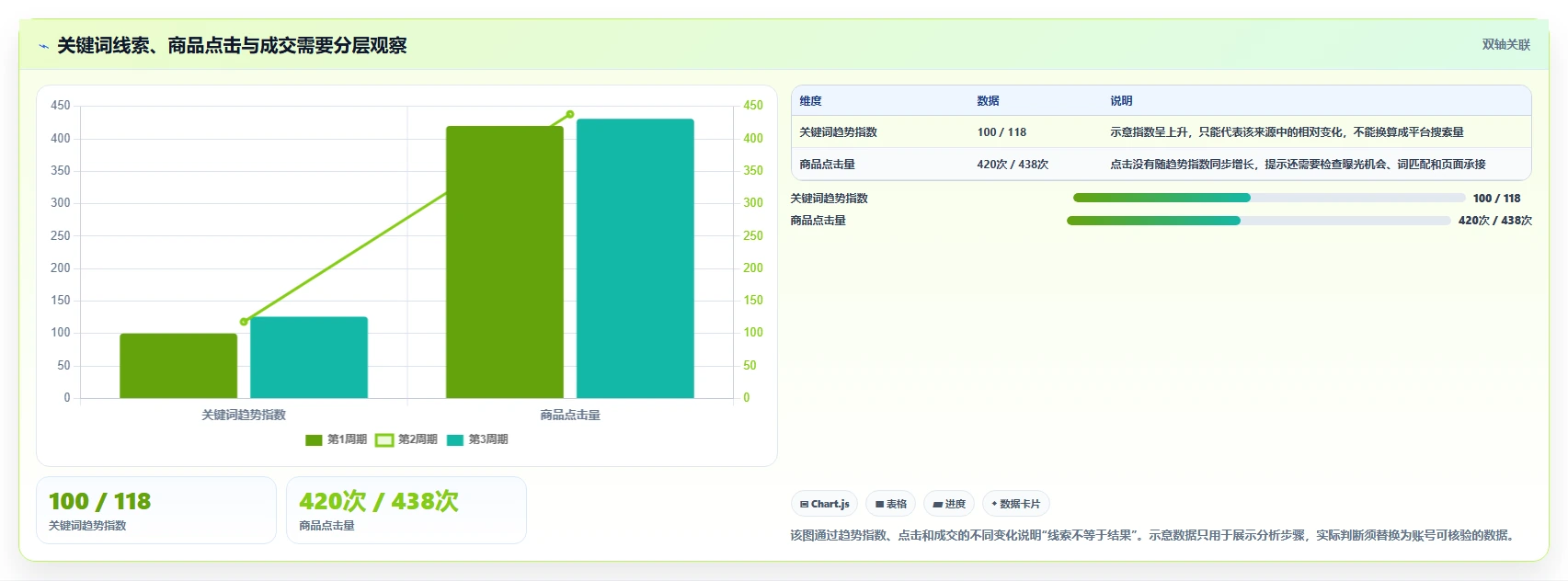Click the footnote text starting with 该图通过趋势指数
The image size is (1568, 581).
[x=1154, y=535]
